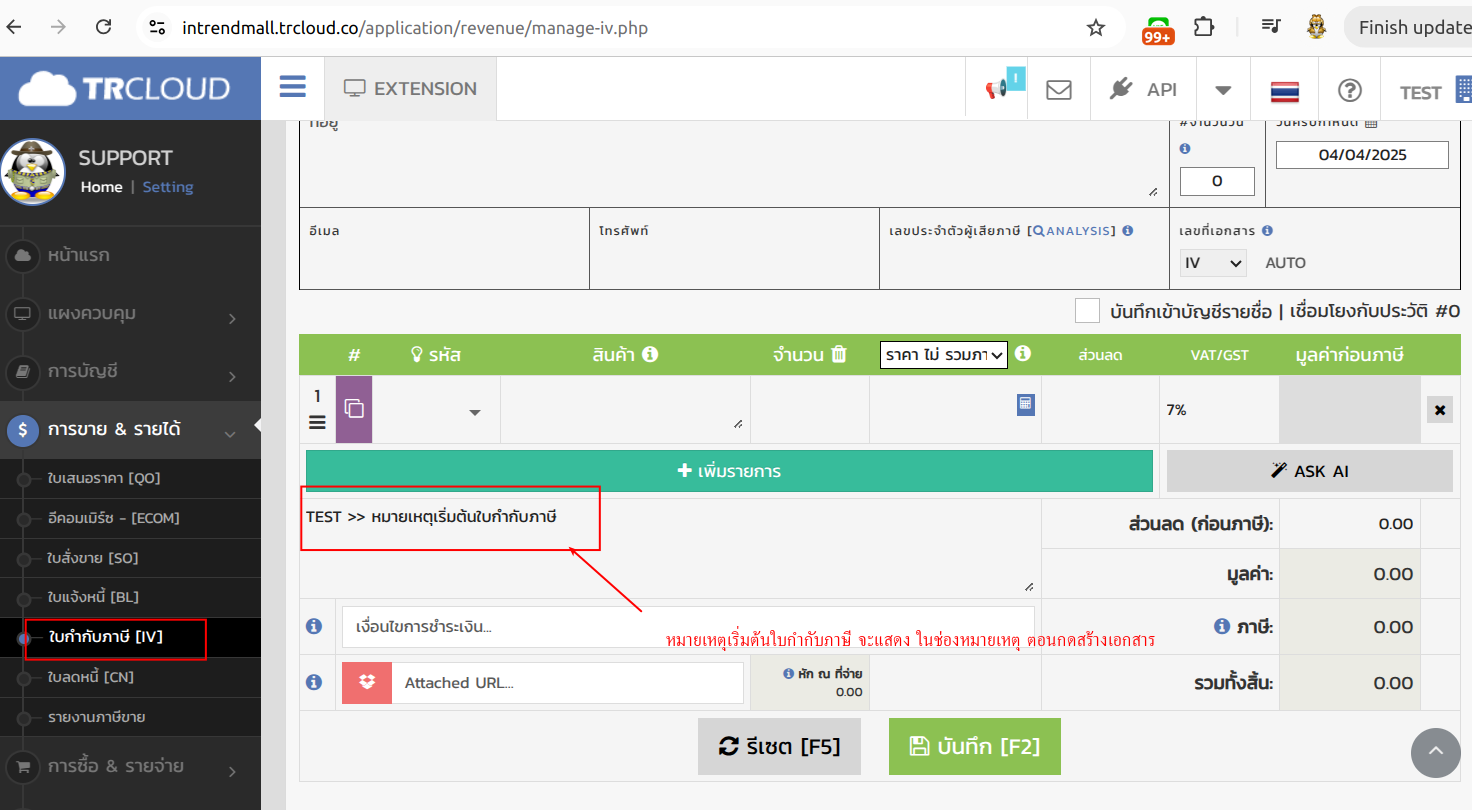1472x810 pixels.
Task: Open the help question mark icon
Action: click(x=1350, y=90)
